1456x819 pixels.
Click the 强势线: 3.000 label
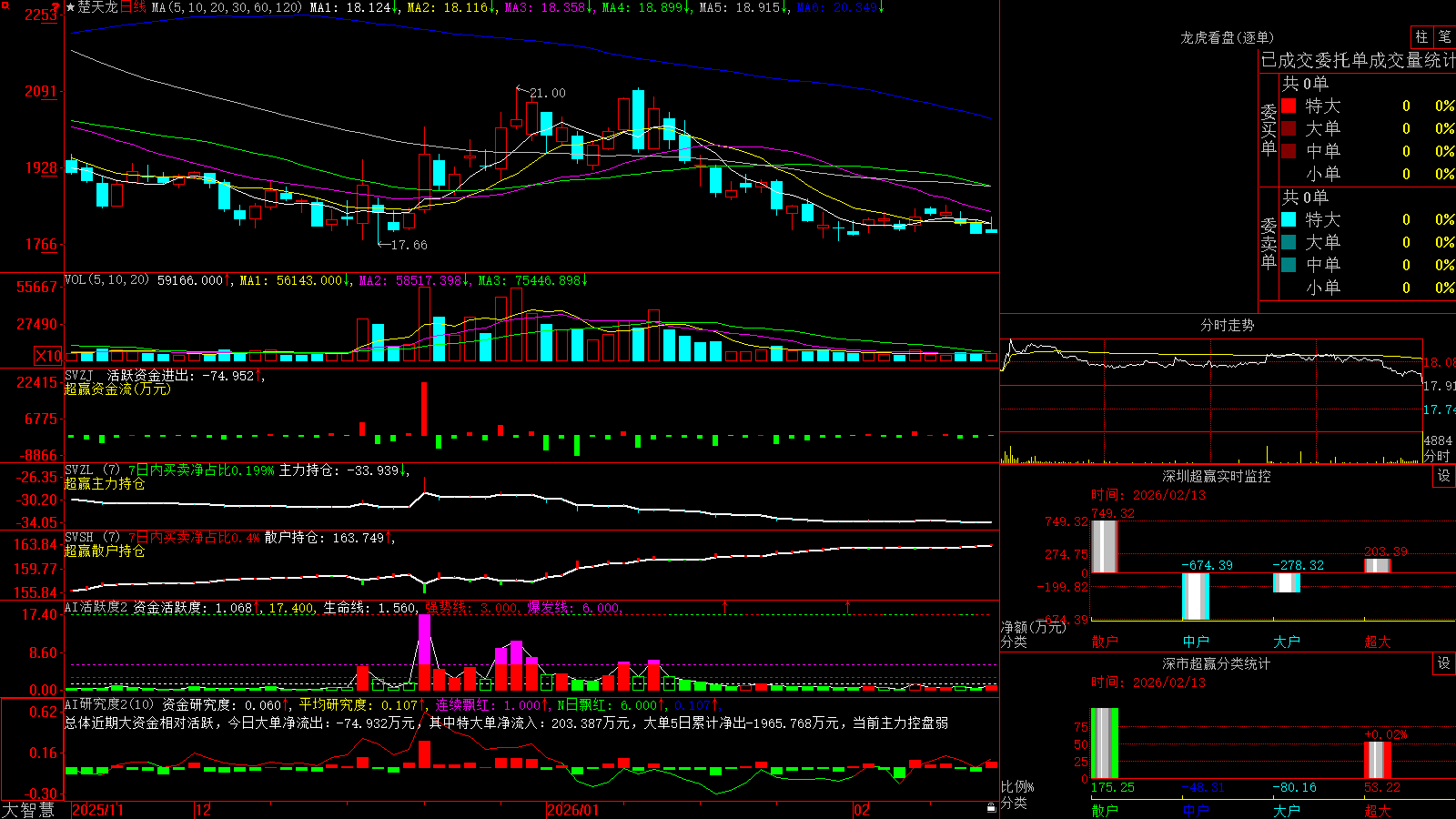point(472,608)
